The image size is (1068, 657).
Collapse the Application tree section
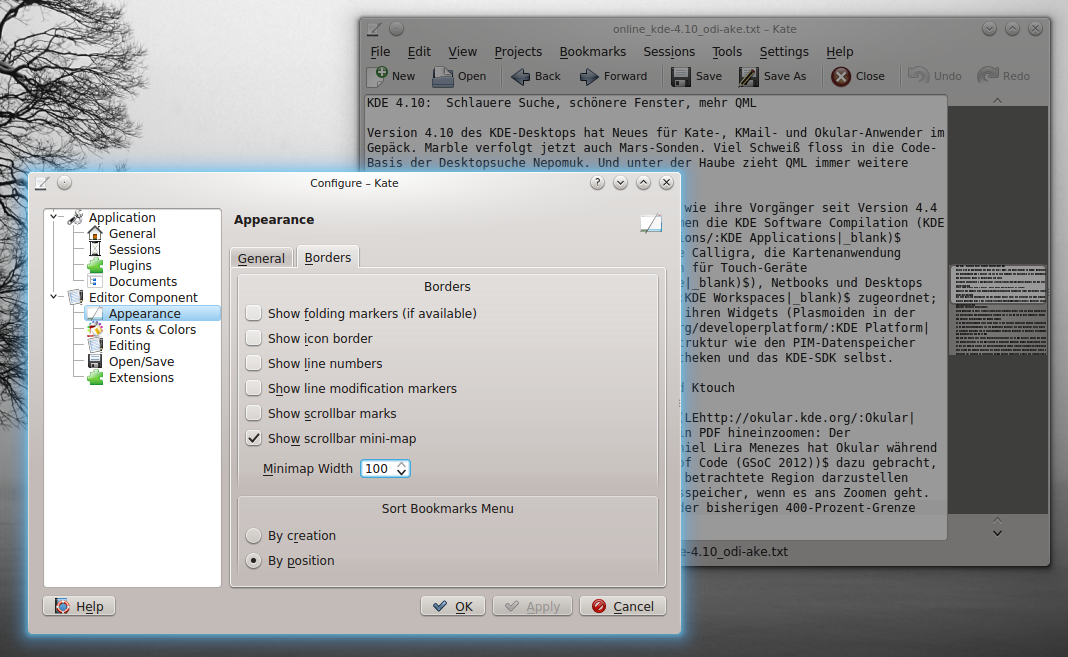[x=55, y=217]
